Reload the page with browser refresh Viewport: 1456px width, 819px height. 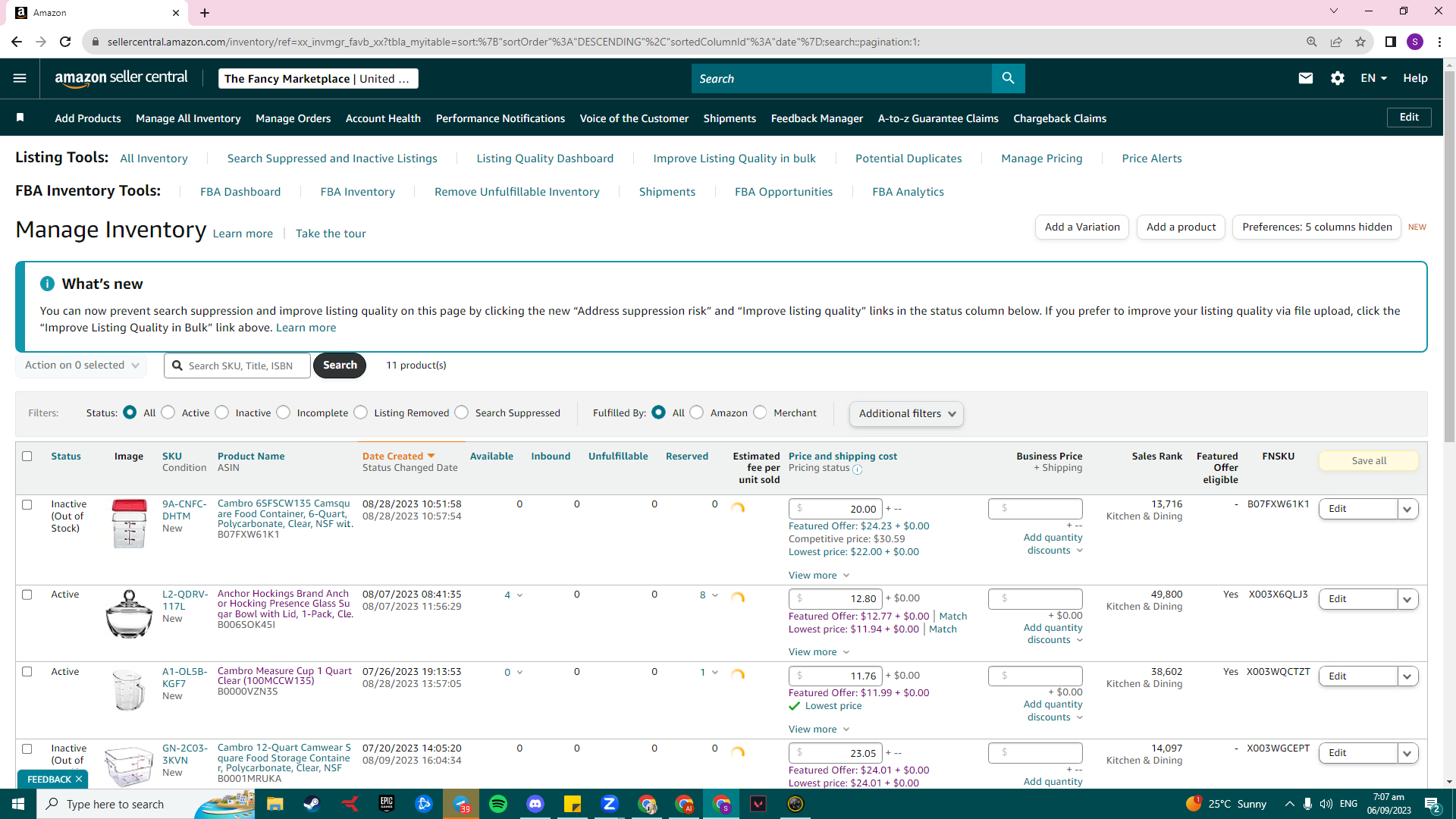(x=65, y=42)
